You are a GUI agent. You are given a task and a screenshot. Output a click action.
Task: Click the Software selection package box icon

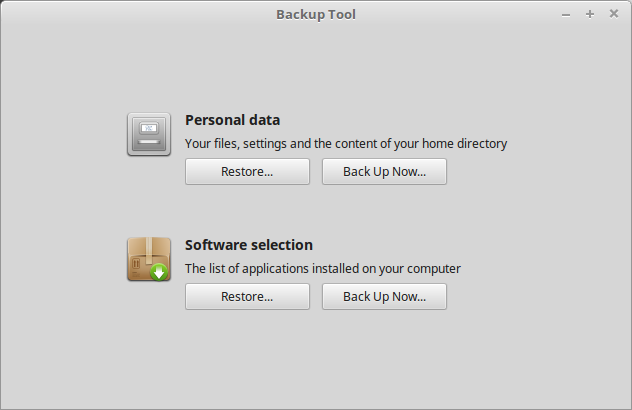pyautogui.click(x=149, y=259)
